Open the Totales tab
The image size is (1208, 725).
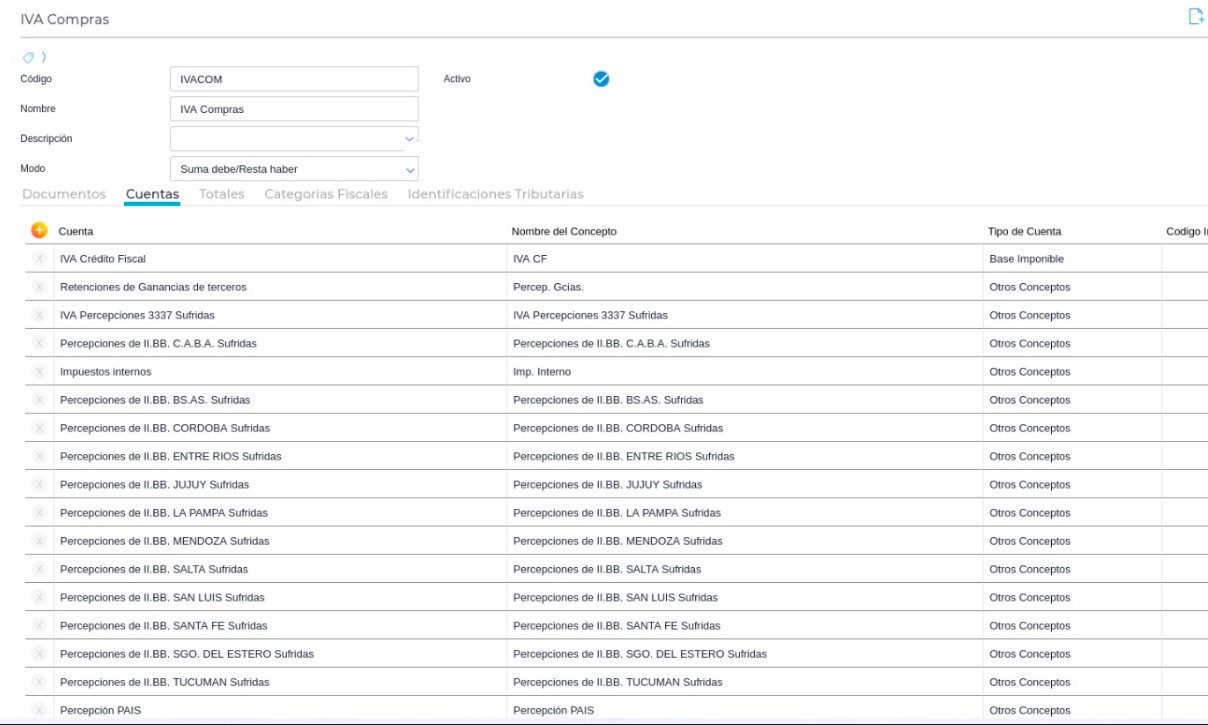pyautogui.click(x=222, y=194)
